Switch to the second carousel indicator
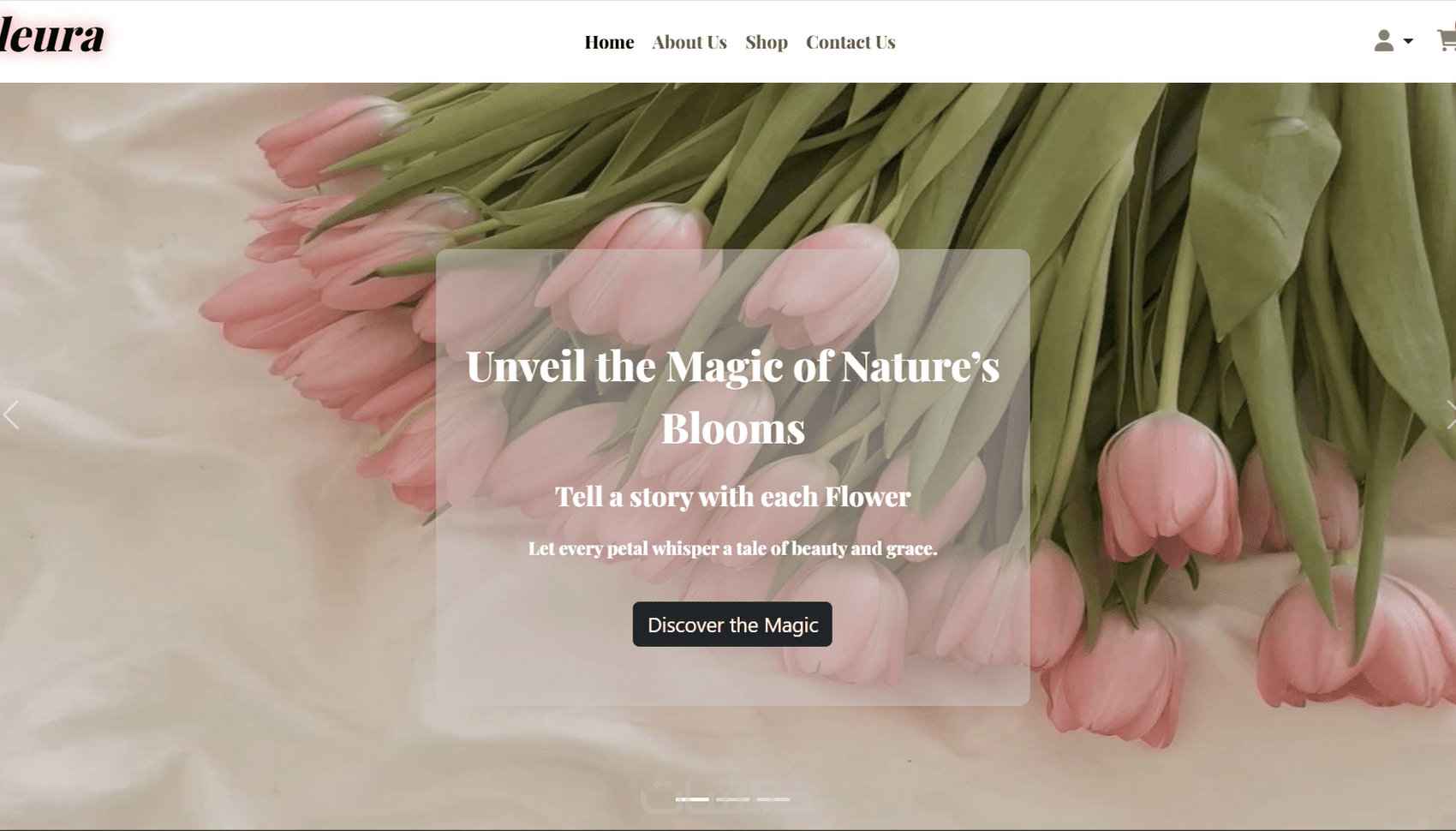 tap(733, 799)
